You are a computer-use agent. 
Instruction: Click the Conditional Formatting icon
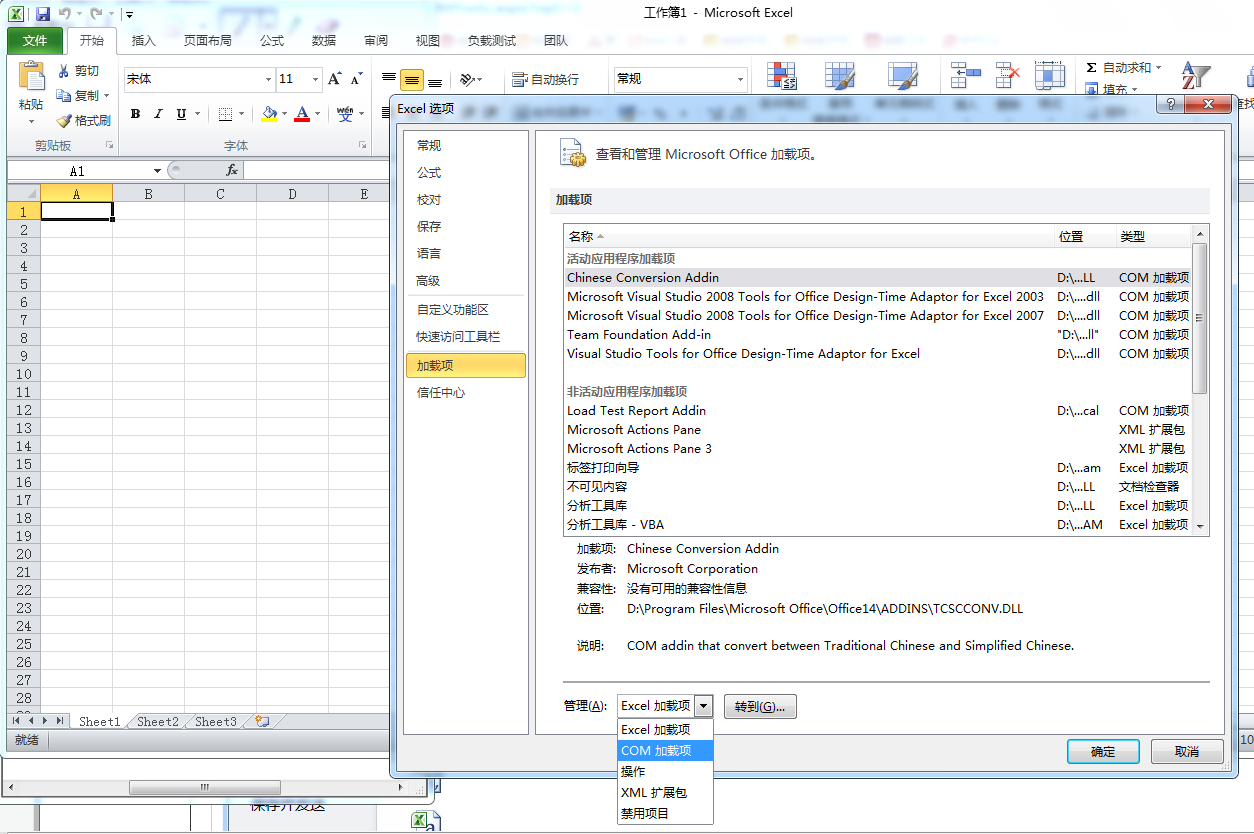(x=782, y=77)
